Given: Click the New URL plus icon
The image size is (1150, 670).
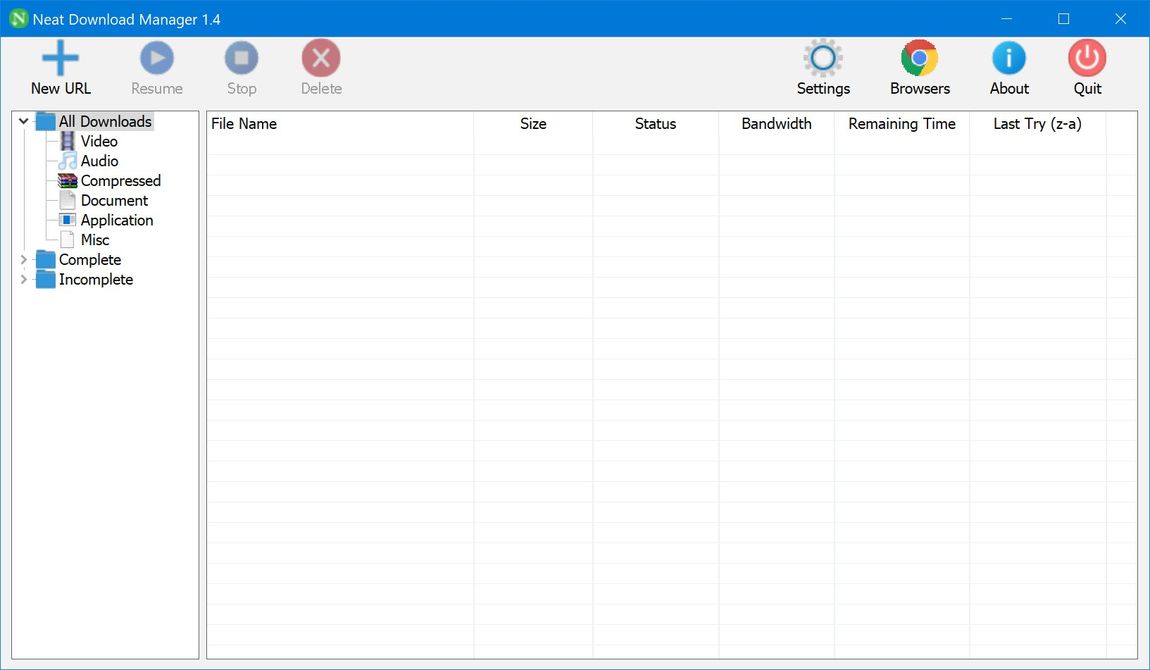Looking at the screenshot, I should [x=60, y=58].
